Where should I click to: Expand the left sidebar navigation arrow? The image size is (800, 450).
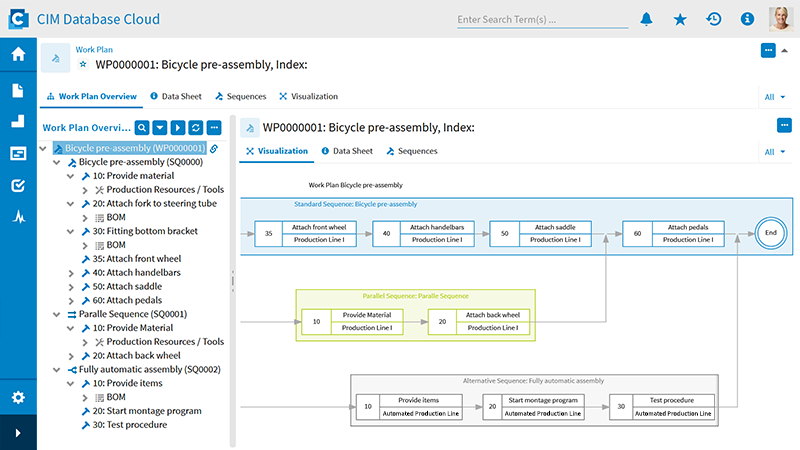point(18,433)
